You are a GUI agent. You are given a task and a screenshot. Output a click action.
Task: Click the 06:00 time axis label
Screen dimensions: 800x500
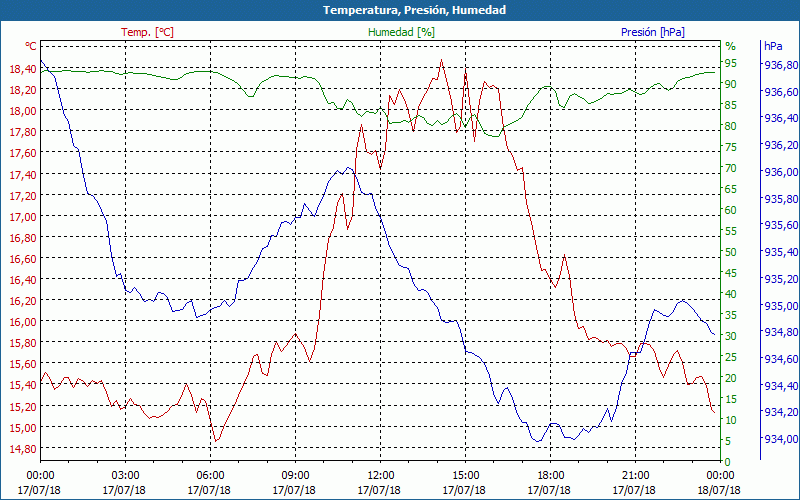tap(210, 476)
